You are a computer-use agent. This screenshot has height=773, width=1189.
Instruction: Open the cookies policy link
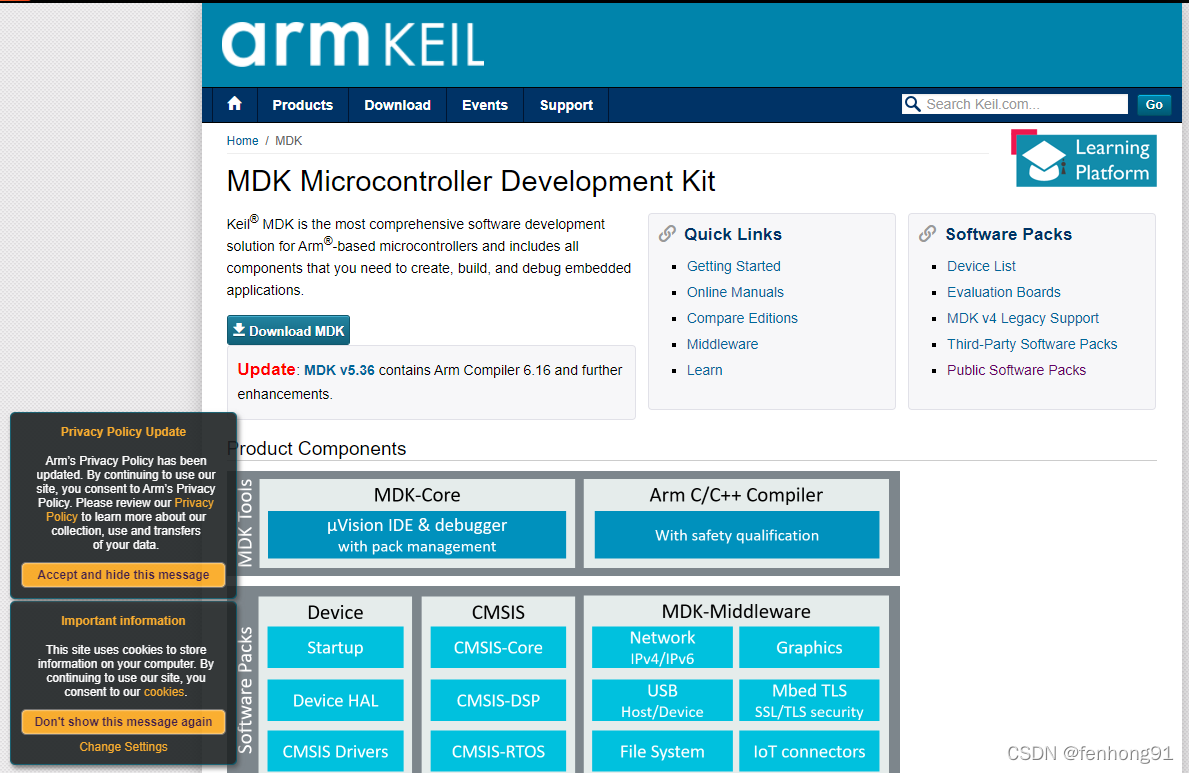click(x=164, y=691)
